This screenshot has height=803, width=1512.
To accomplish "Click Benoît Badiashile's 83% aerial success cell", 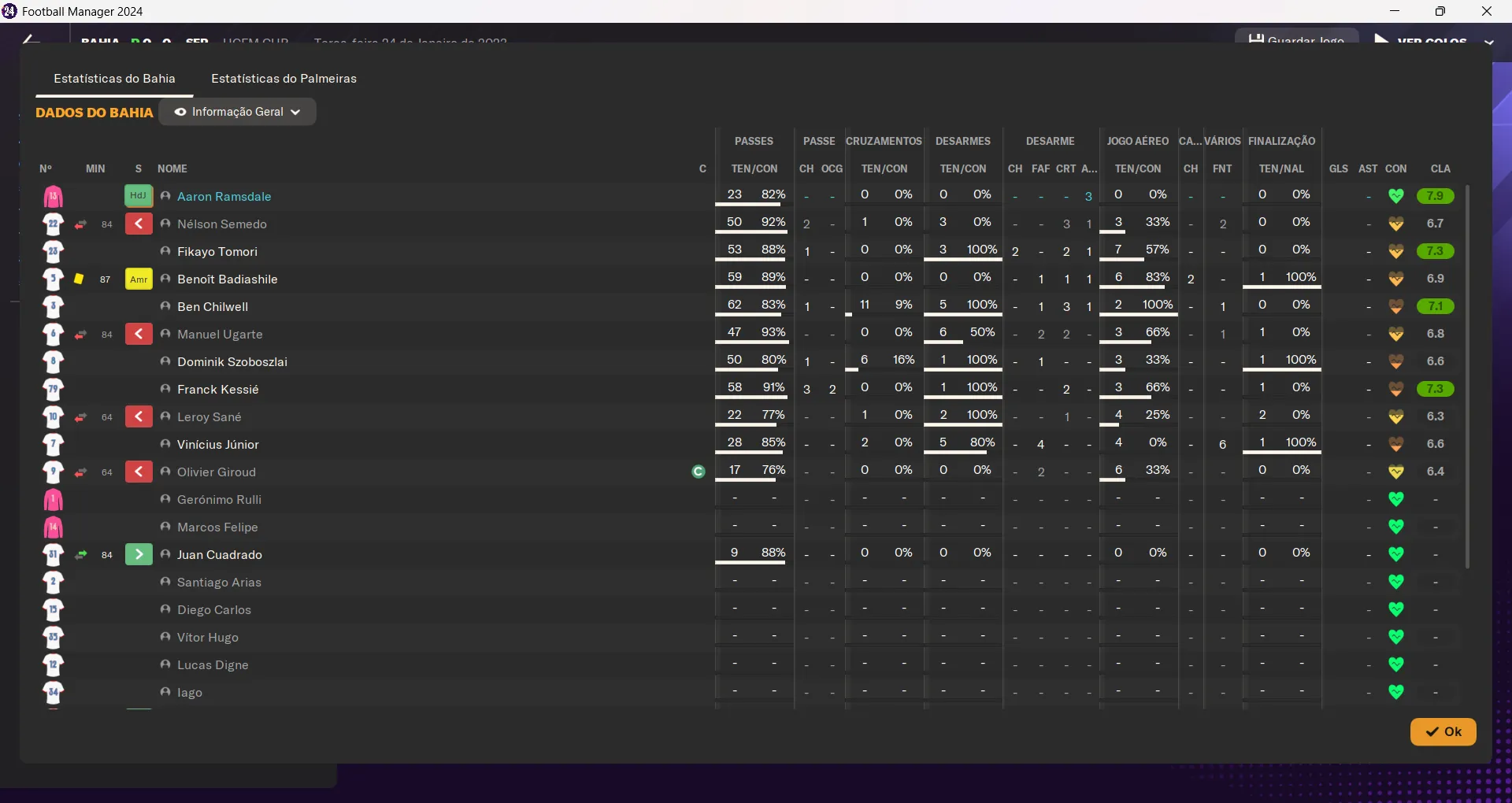I will (x=1158, y=277).
